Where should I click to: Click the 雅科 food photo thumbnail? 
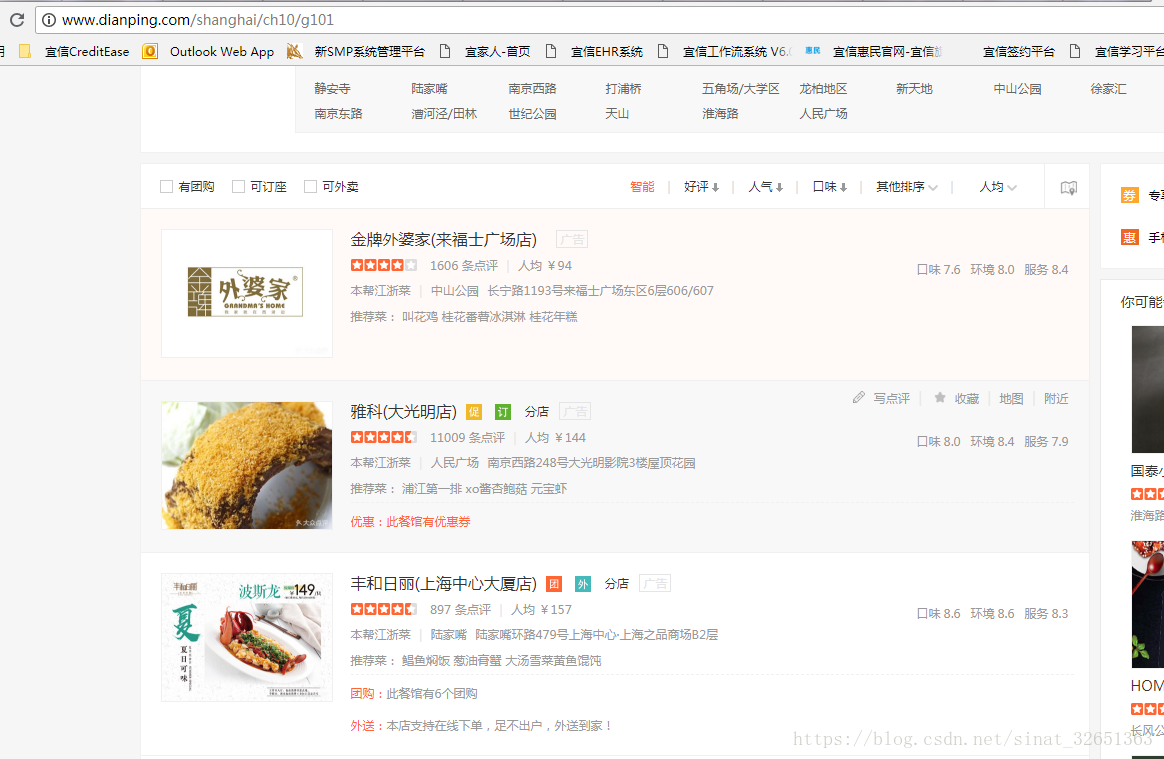pos(246,465)
